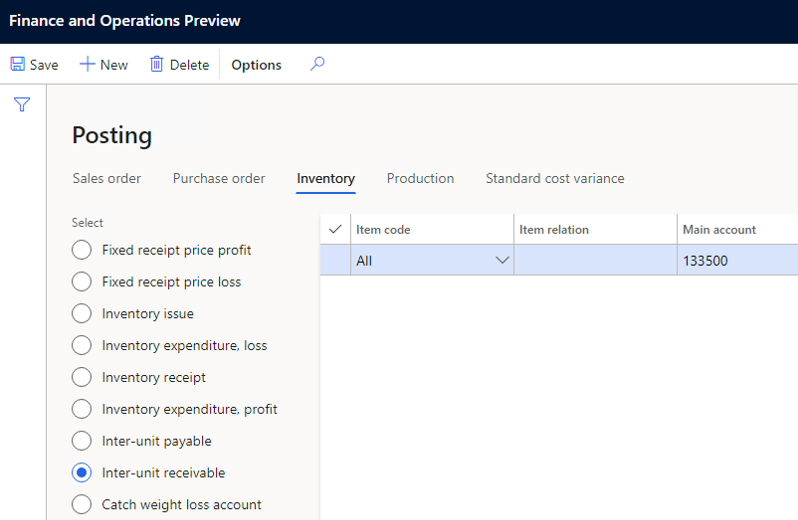Pick Catch weight loss account option
The height and width of the screenshot is (520, 798).
pos(82,505)
